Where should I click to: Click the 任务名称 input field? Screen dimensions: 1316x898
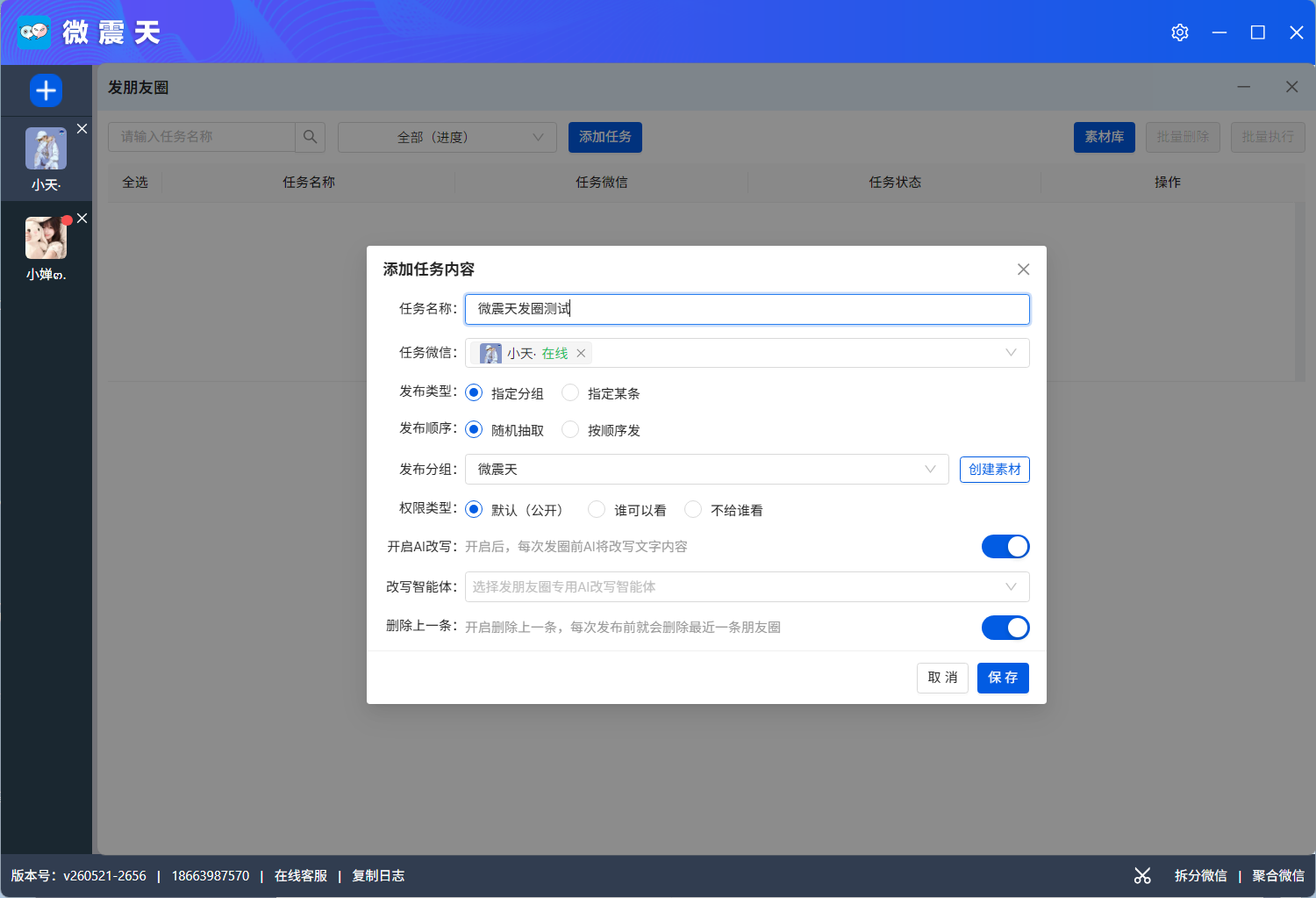747,309
